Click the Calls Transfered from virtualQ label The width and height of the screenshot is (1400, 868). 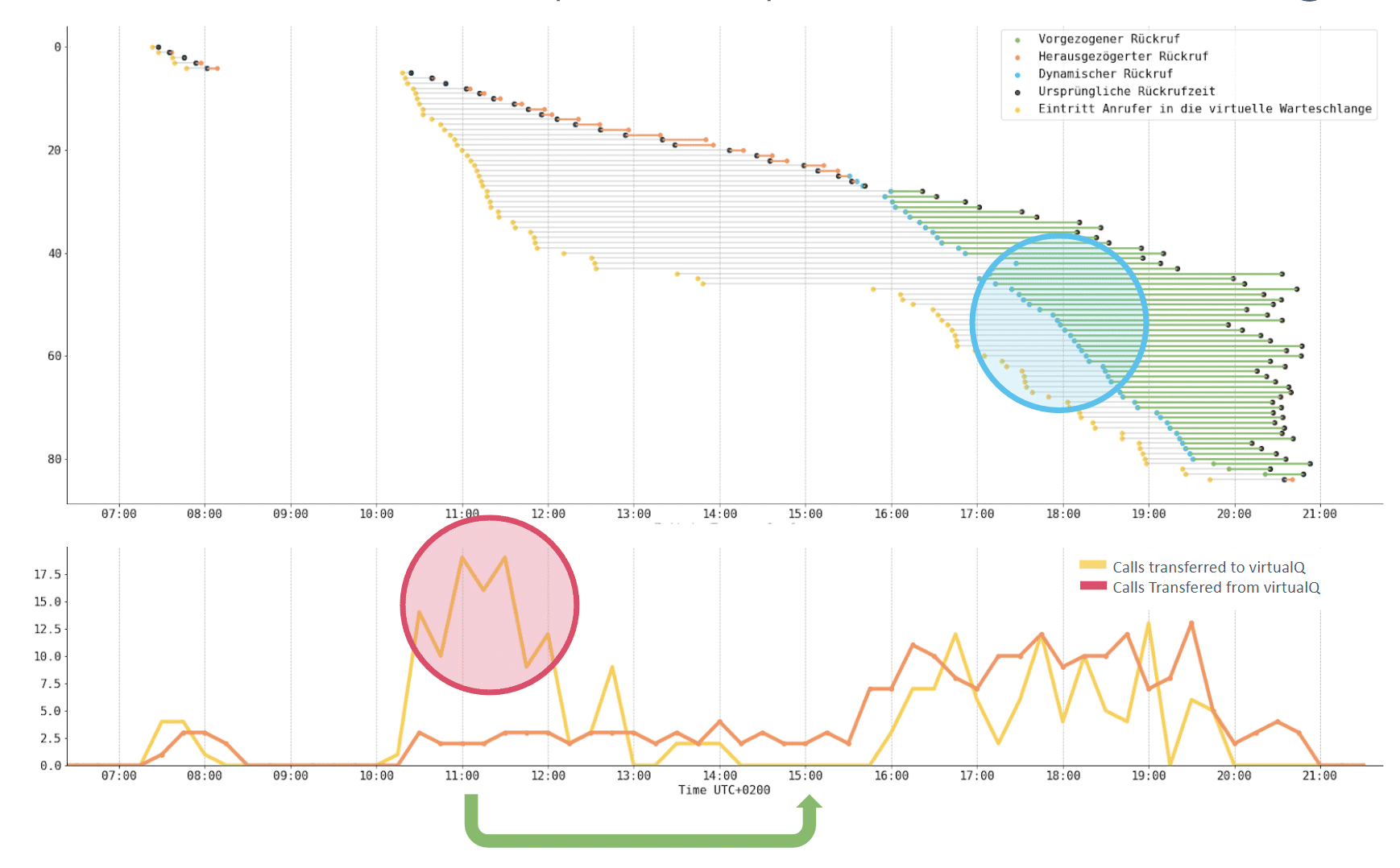[x=1216, y=587]
